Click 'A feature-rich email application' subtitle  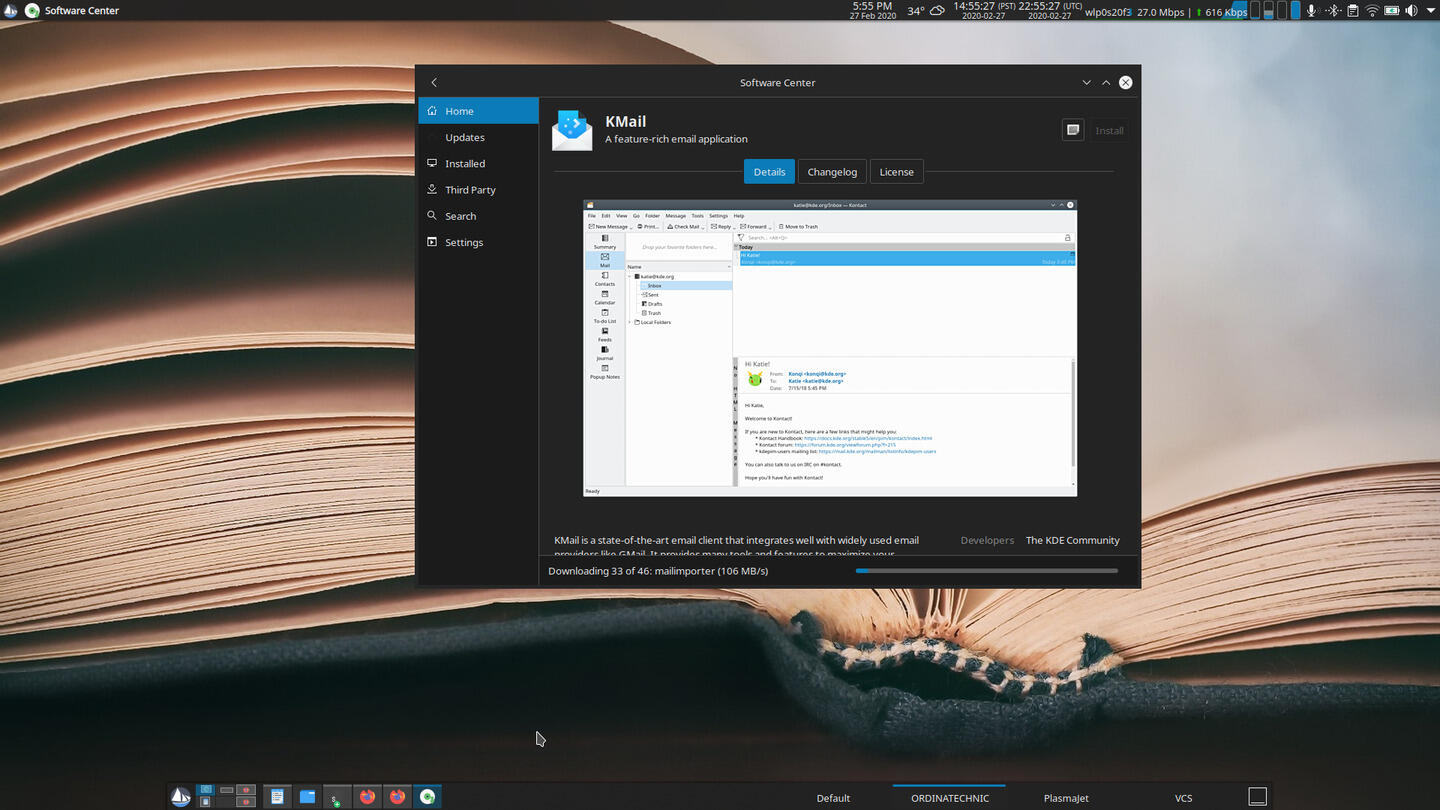coord(676,139)
